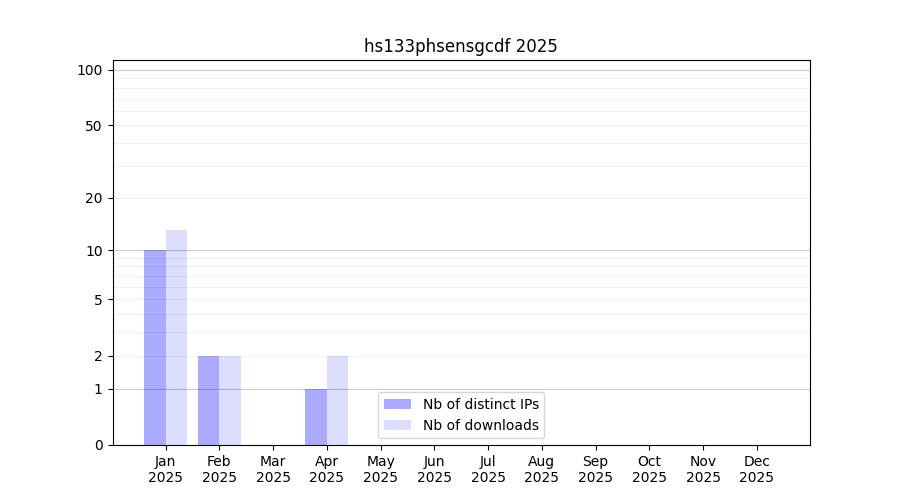Image resolution: width=900 pixels, height=500 pixels.
Task: Click the Jun 2025 x-axis label
Action: [434, 469]
